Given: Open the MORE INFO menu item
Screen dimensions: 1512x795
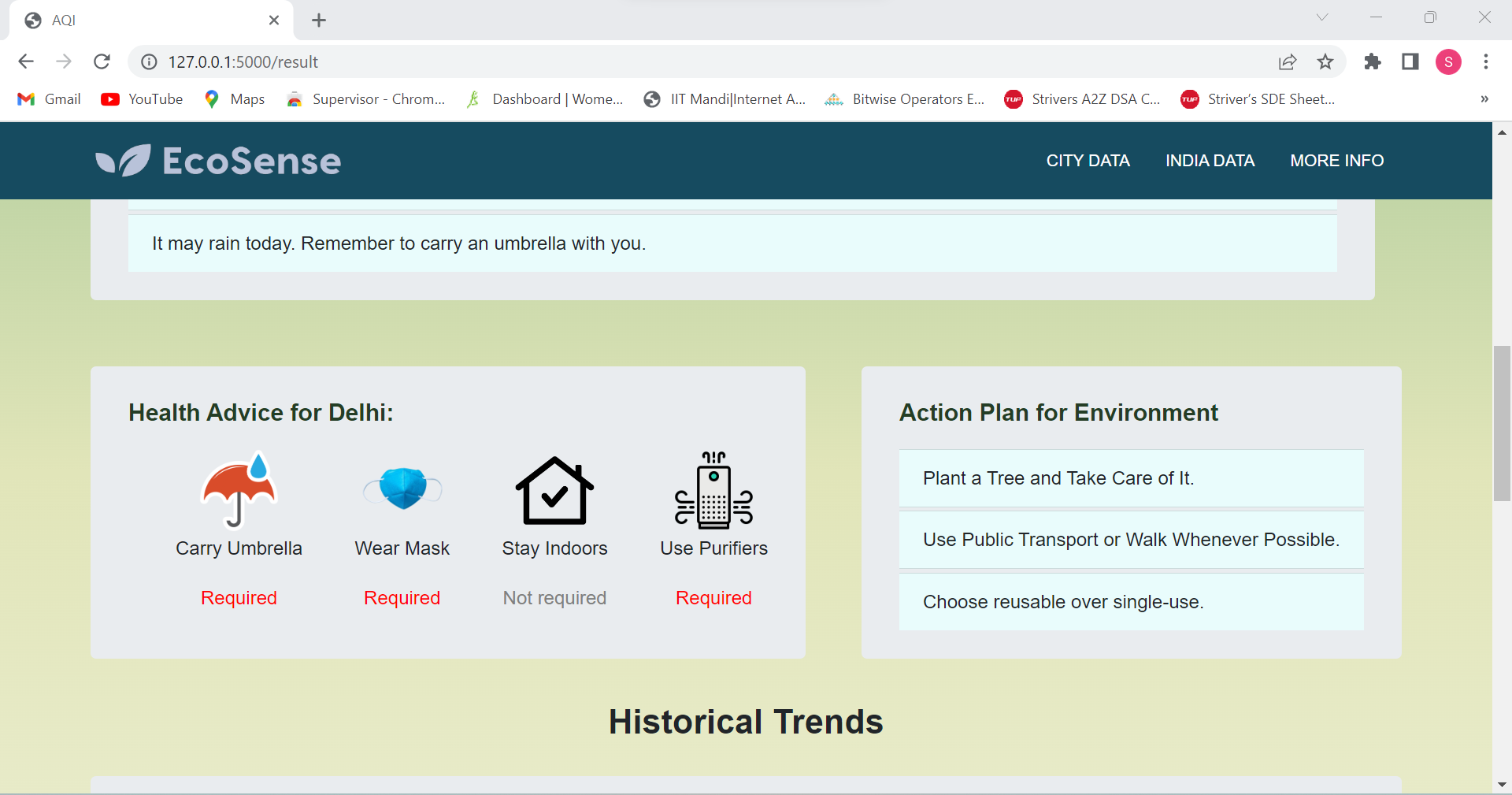Looking at the screenshot, I should (x=1336, y=160).
